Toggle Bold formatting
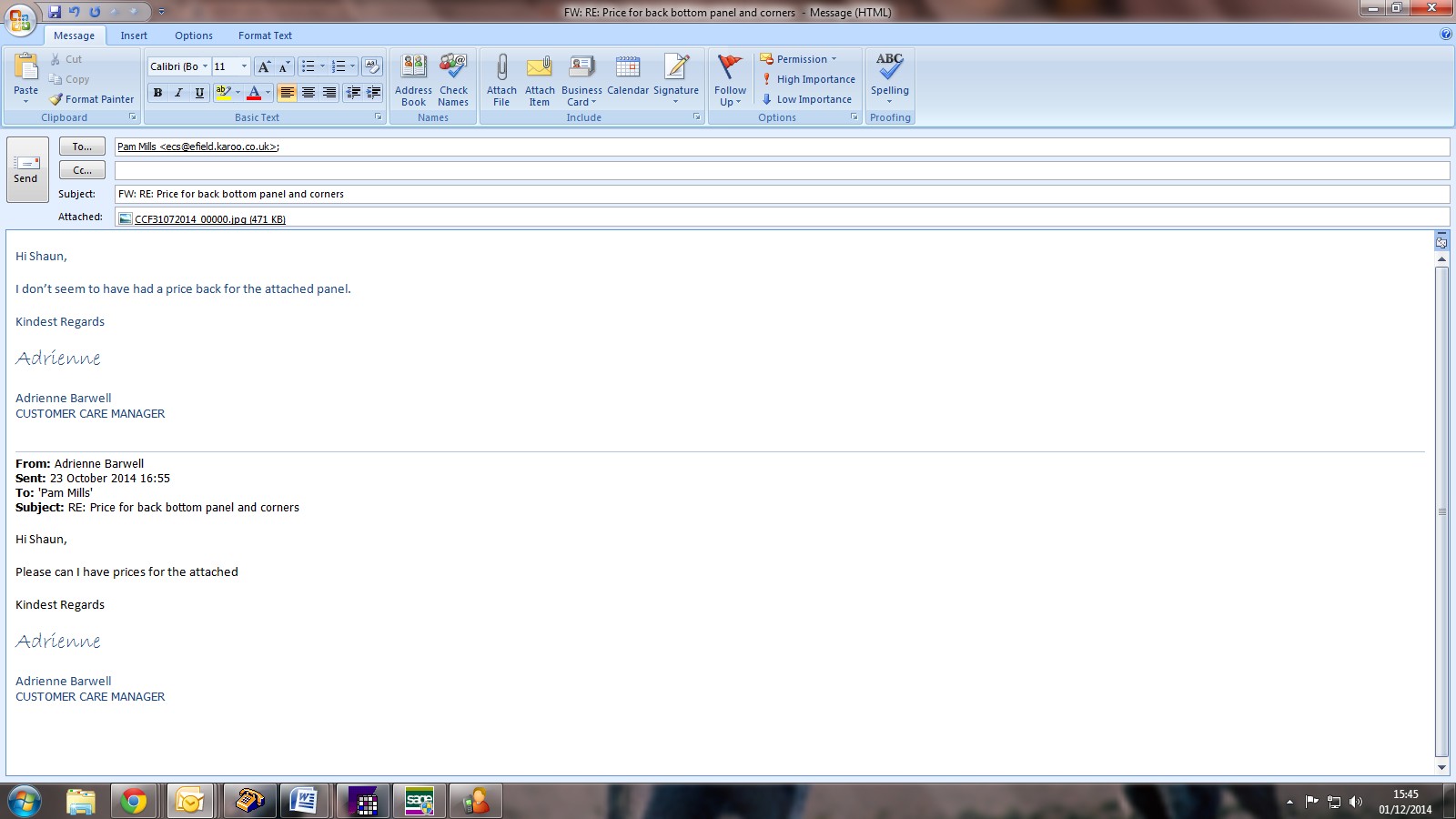The height and width of the screenshot is (819, 1456). (157, 93)
